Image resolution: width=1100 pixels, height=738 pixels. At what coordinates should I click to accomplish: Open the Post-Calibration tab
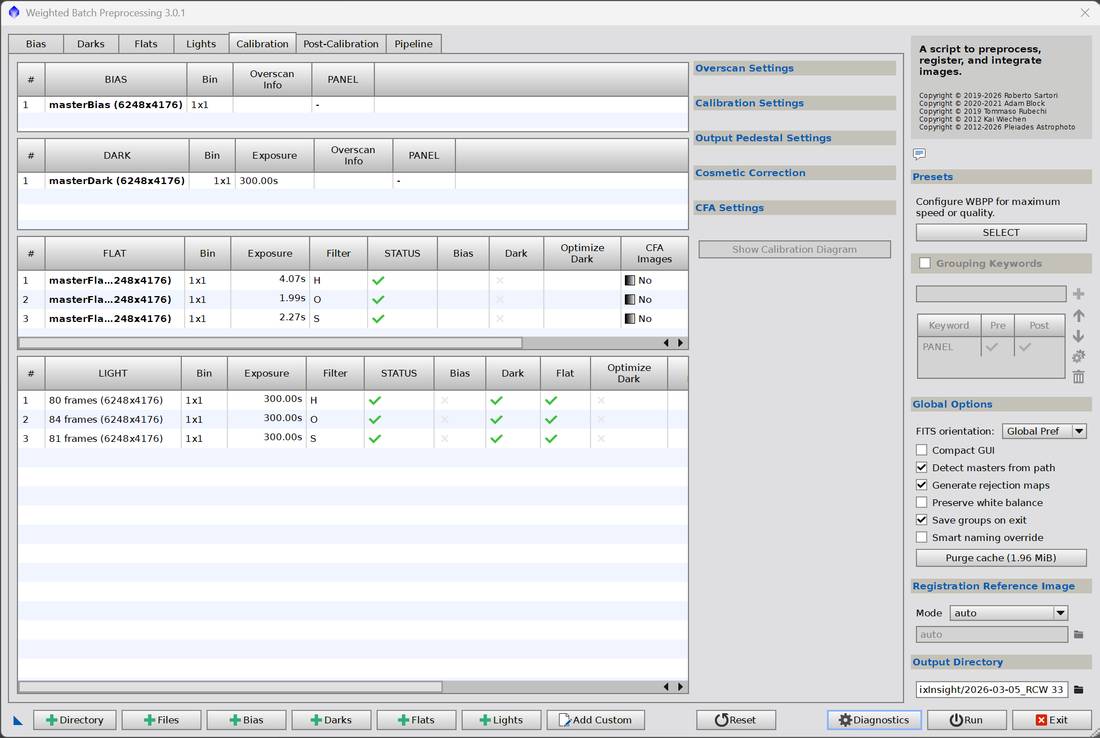[341, 43]
